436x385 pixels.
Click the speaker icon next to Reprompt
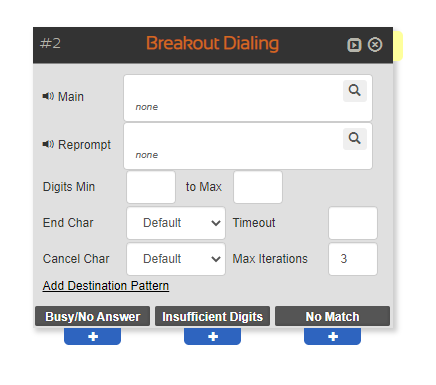pos(48,144)
